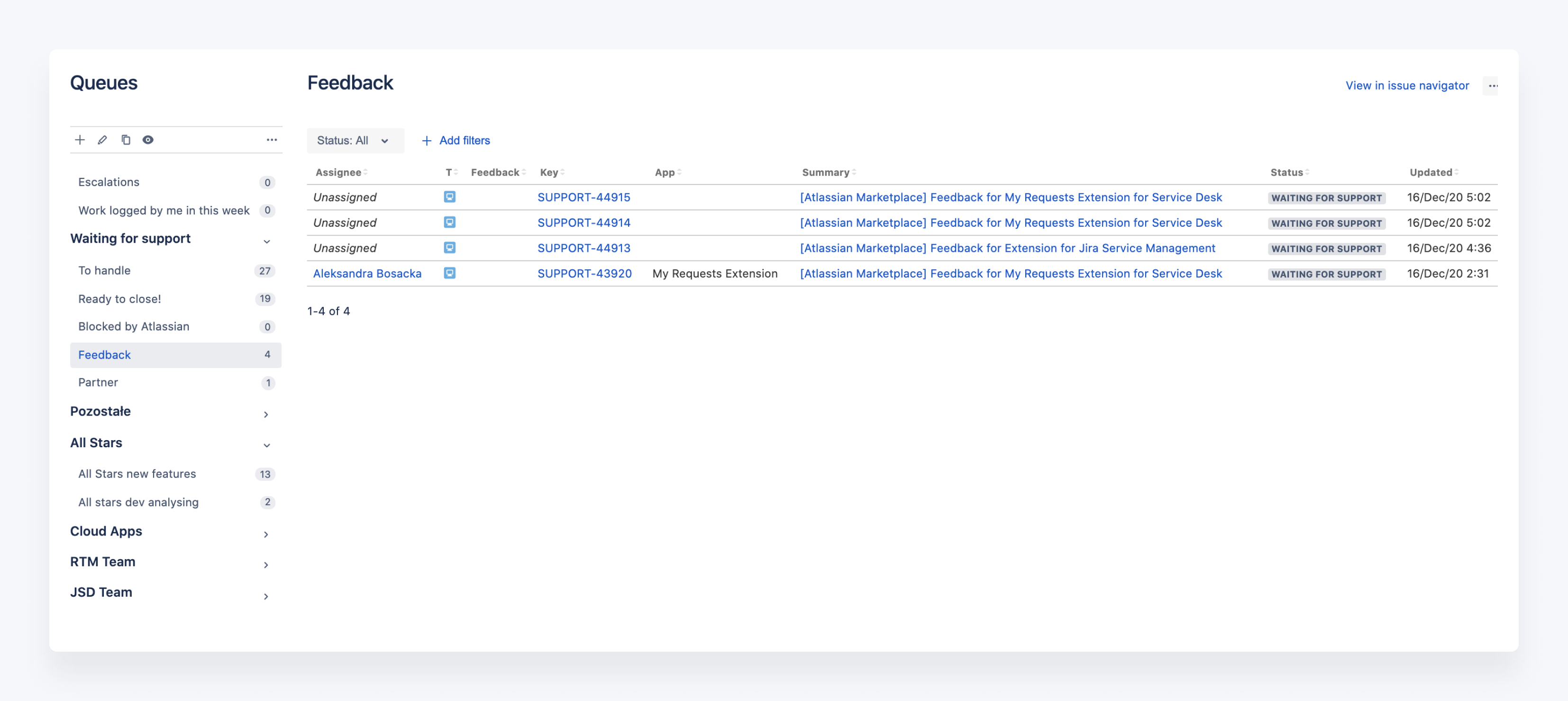
Task: Click the issue type icon on SUPPORT-44915 row
Action: 450,197
